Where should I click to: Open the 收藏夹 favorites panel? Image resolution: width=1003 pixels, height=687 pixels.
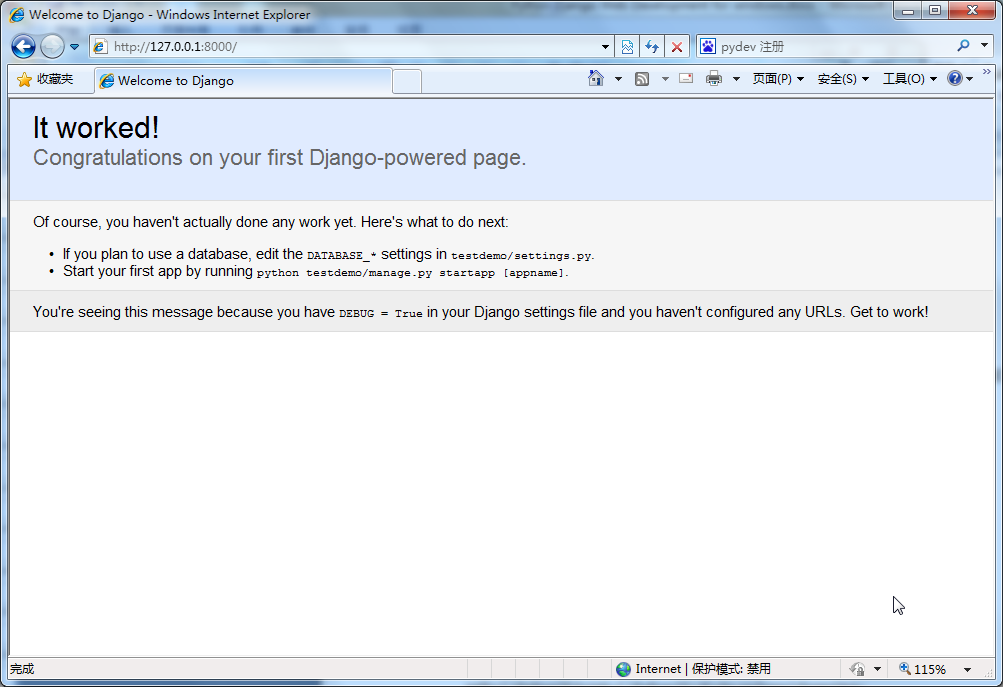[45, 80]
